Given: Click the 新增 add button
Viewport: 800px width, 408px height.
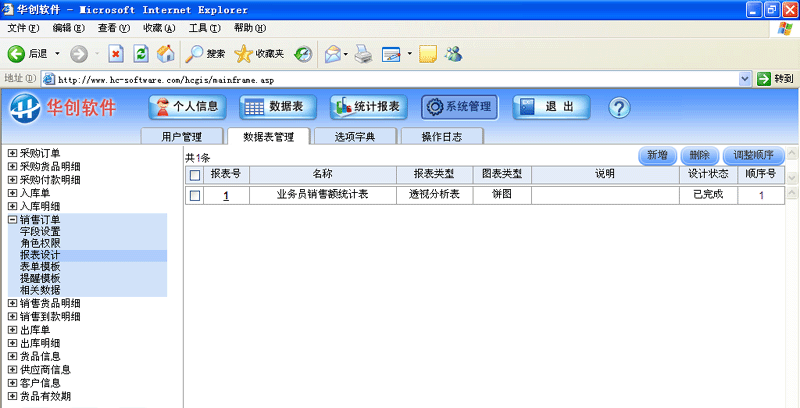Looking at the screenshot, I should click(x=657, y=155).
